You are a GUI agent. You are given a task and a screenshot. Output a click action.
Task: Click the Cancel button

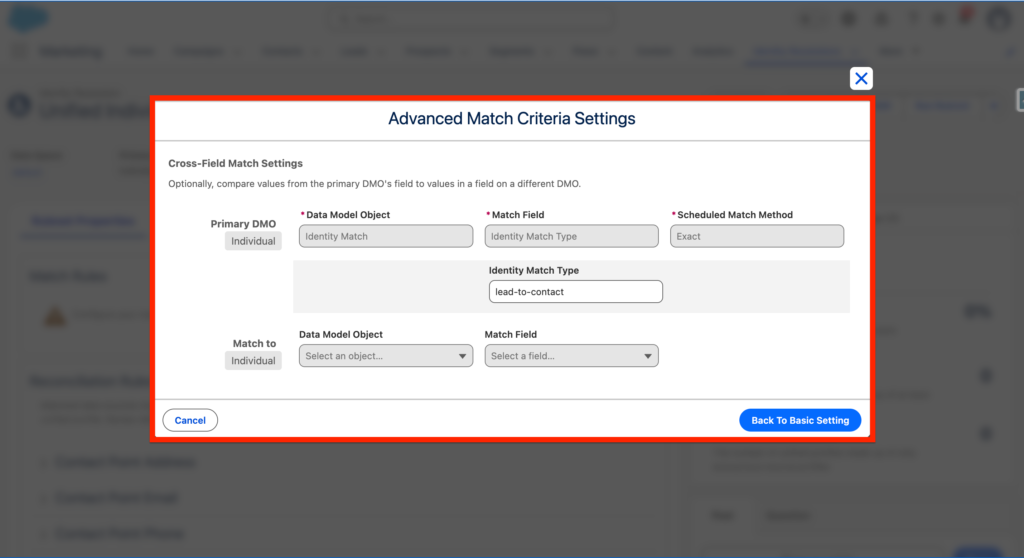(x=190, y=420)
